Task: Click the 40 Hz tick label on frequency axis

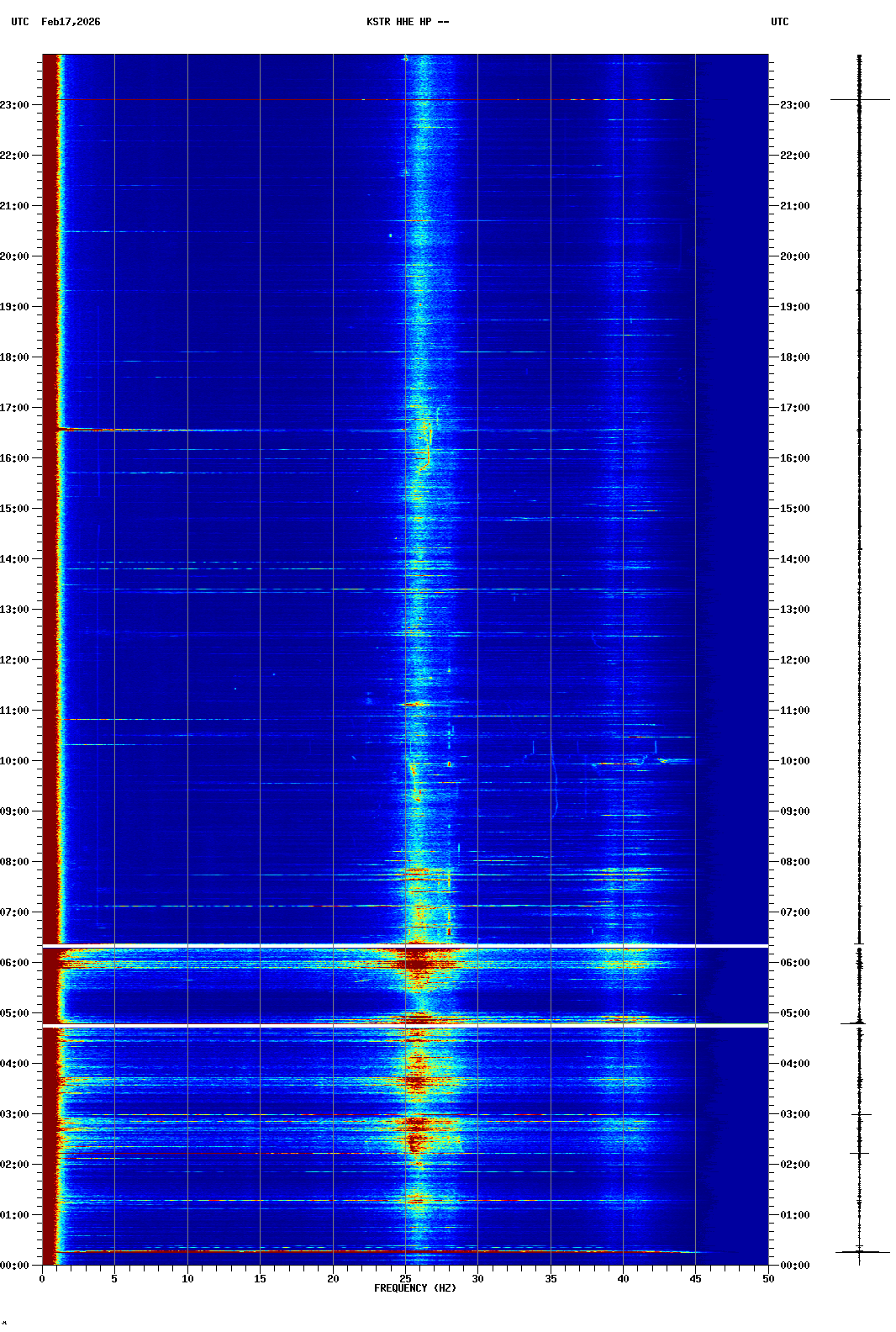Action: (x=623, y=1279)
